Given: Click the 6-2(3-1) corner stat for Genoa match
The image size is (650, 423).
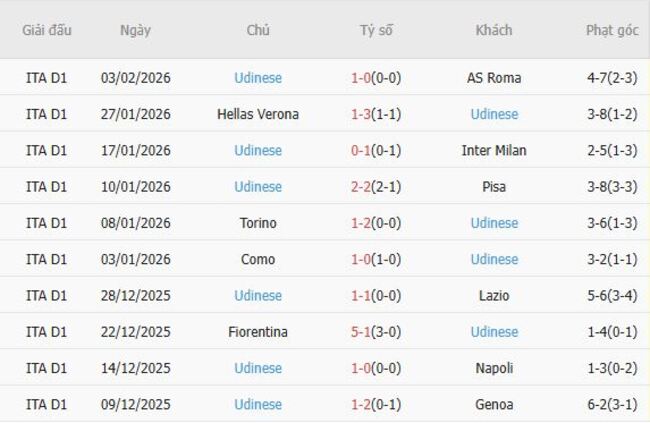Looking at the screenshot, I should pos(612,404).
